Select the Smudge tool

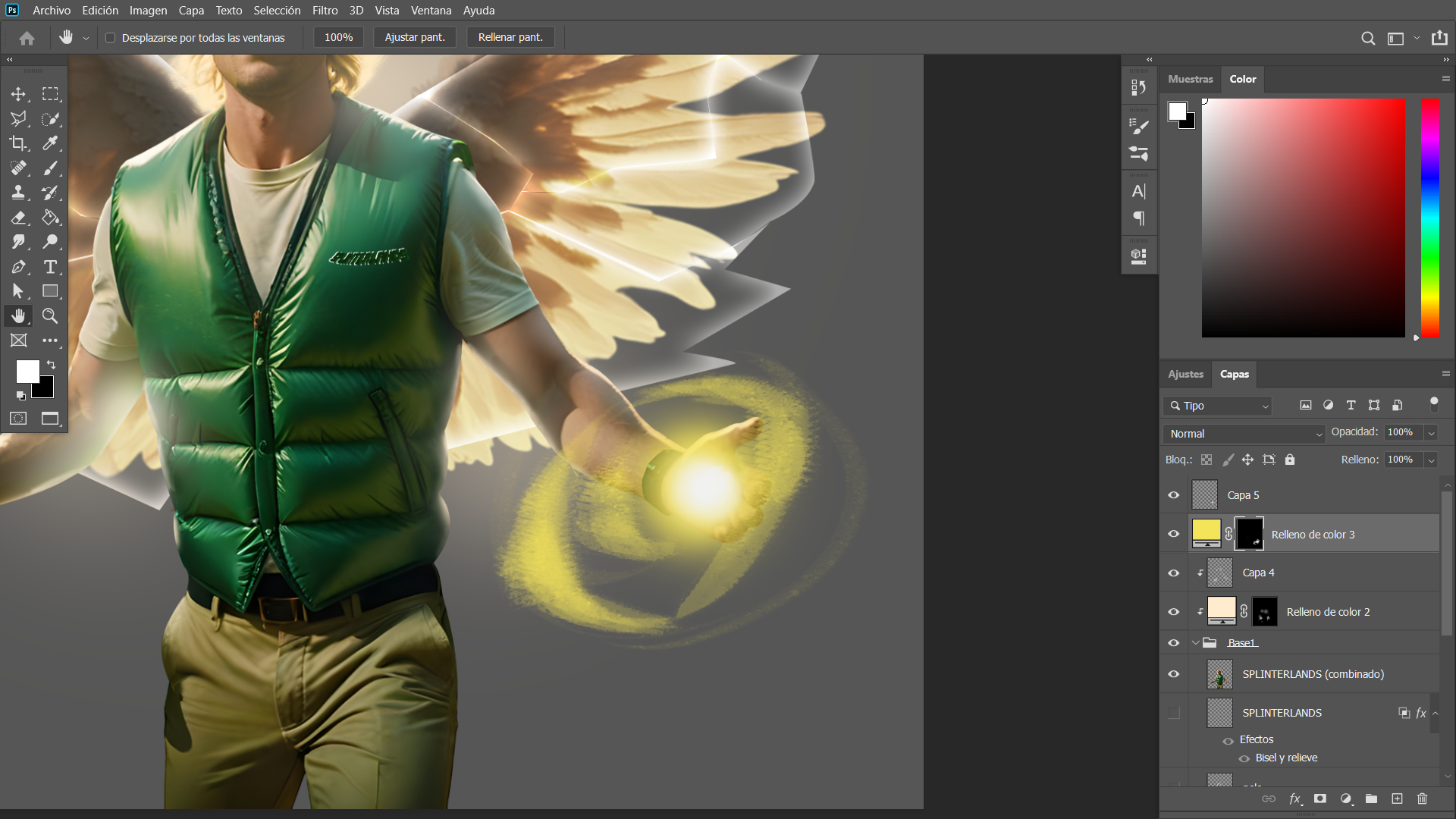pyautogui.click(x=18, y=242)
